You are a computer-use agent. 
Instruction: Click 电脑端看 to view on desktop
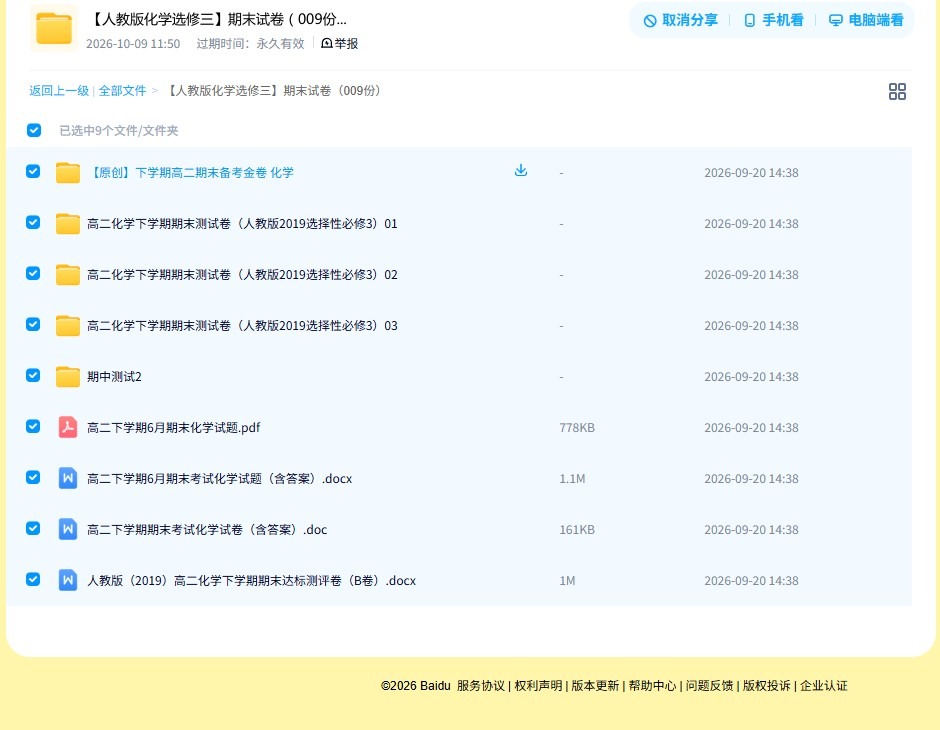pos(866,20)
